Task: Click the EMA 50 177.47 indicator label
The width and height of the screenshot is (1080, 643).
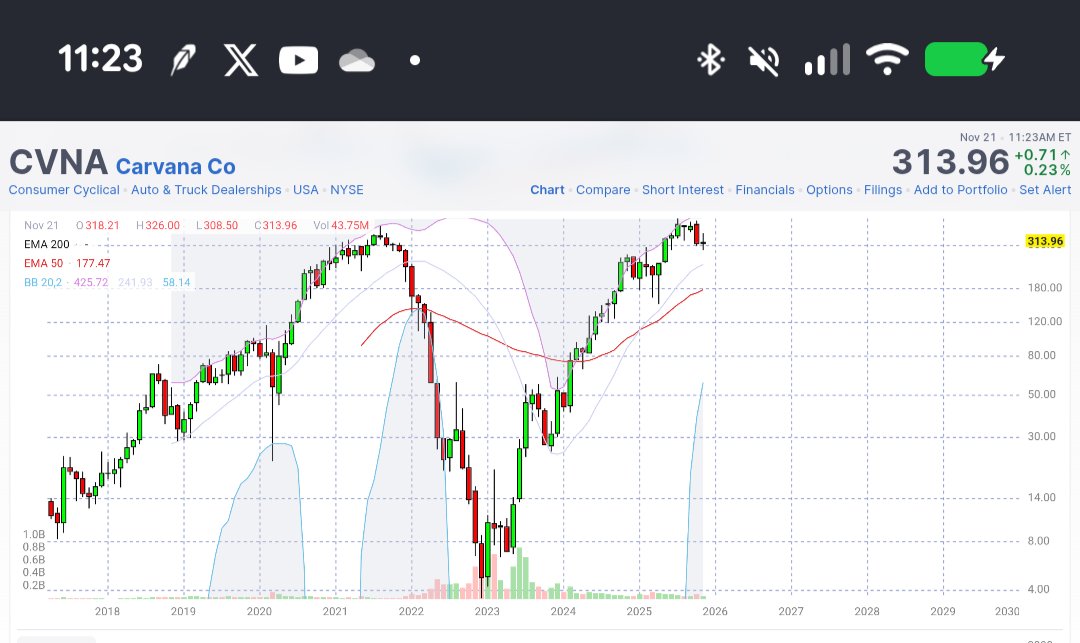Action: 67,263
